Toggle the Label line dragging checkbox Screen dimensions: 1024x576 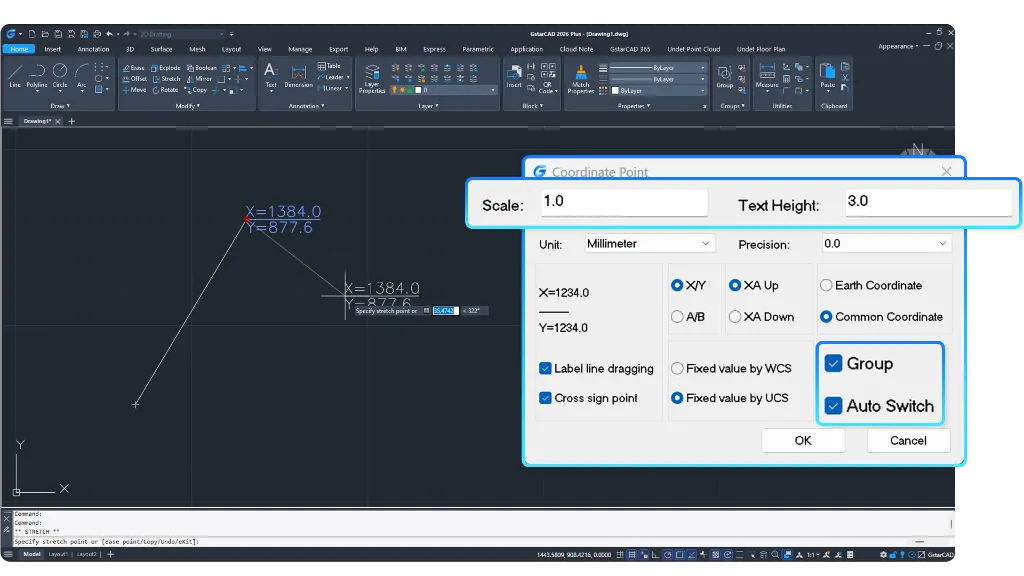545,368
